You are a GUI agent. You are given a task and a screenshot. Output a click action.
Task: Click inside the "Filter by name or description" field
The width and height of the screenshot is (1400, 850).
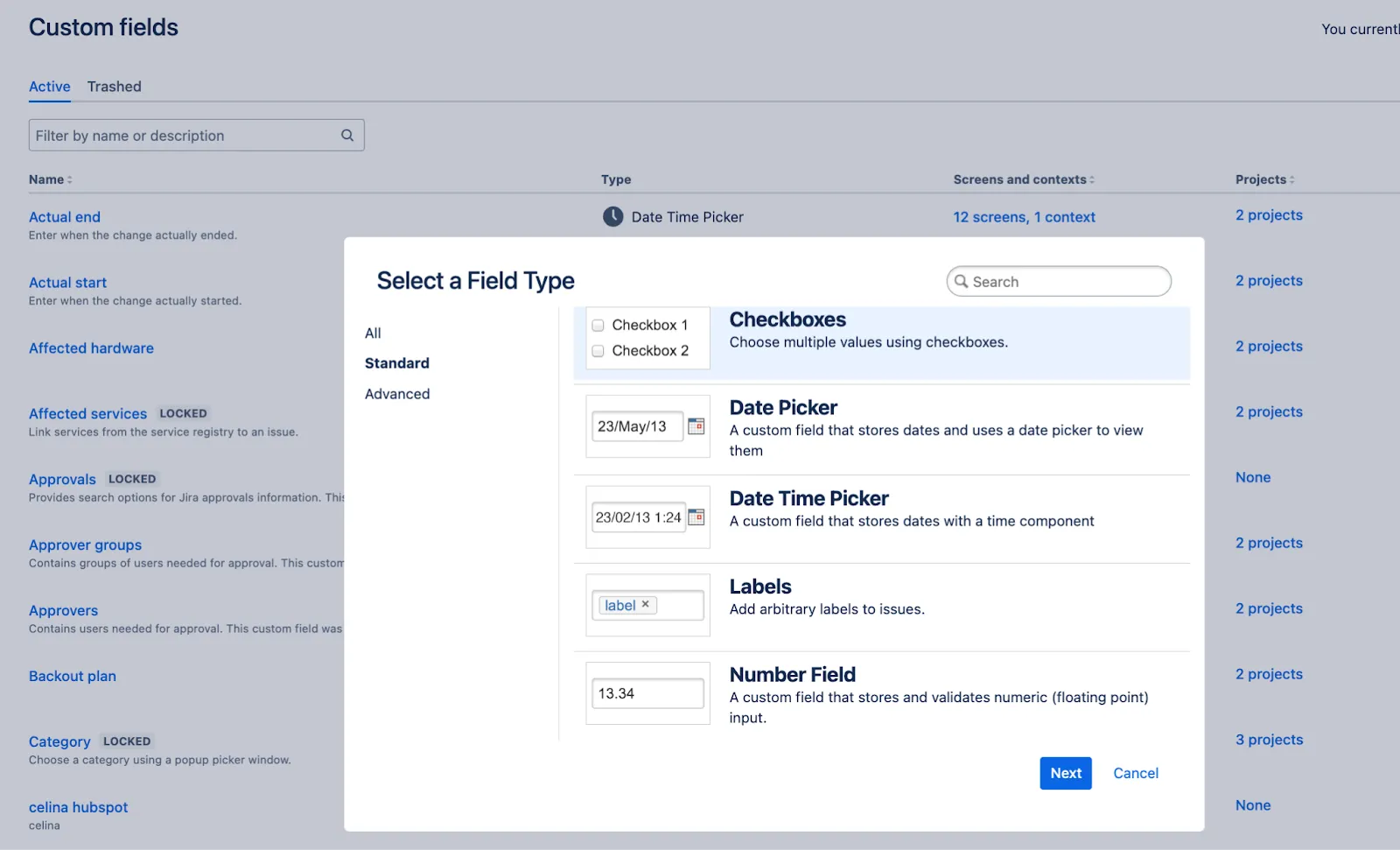click(x=175, y=135)
